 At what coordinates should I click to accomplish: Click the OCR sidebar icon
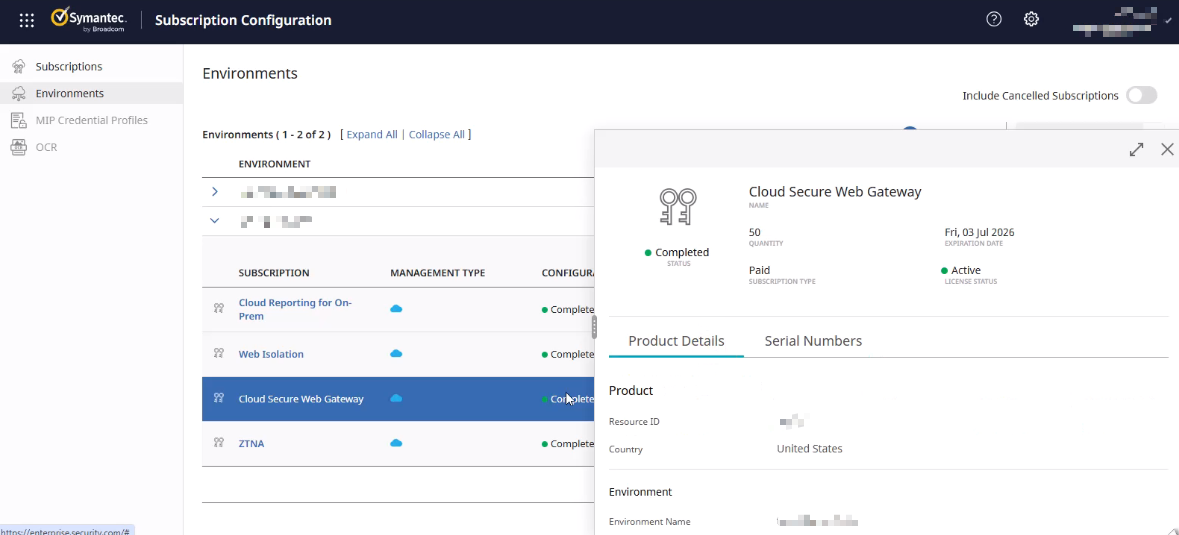click(x=19, y=147)
